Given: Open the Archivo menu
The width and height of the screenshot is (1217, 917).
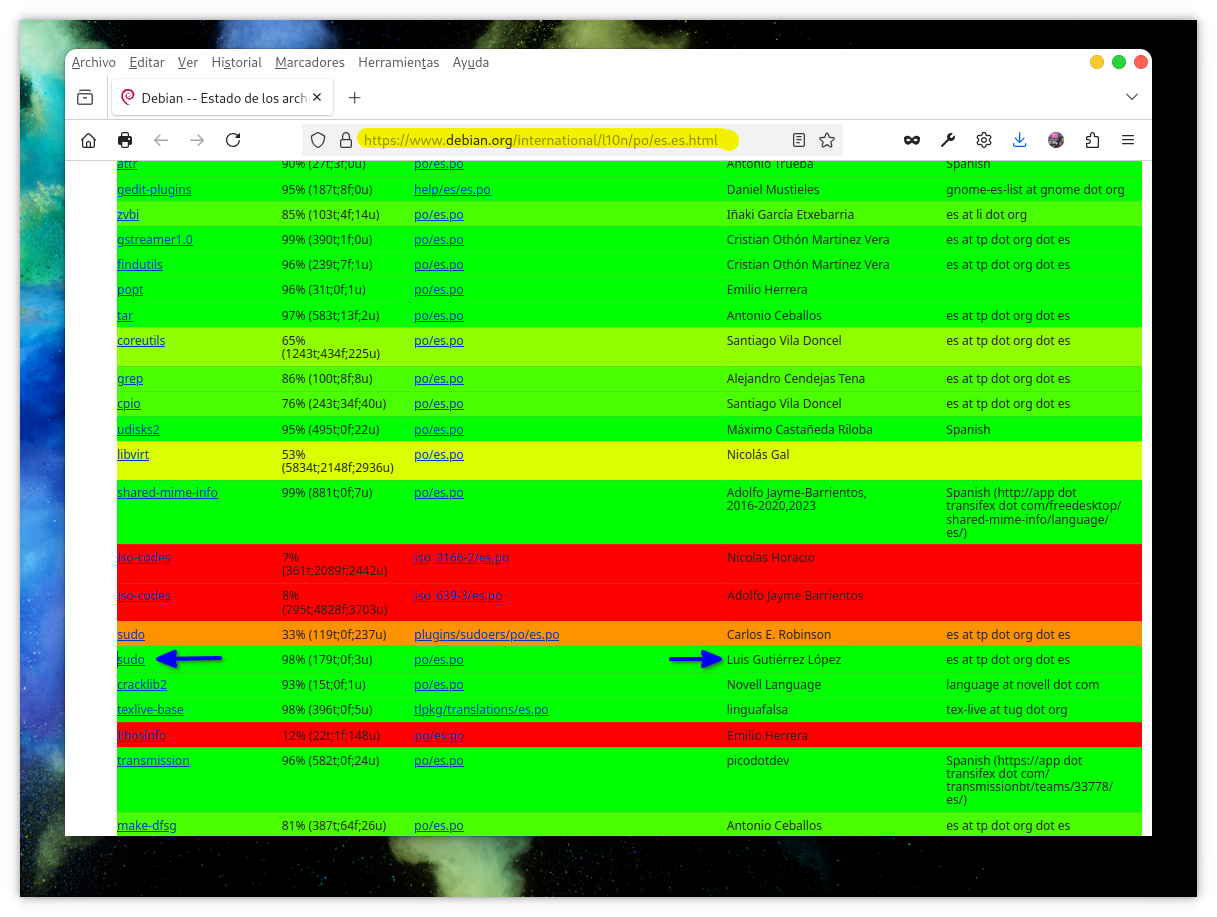Looking at the screenshot, I should [94, 62].
